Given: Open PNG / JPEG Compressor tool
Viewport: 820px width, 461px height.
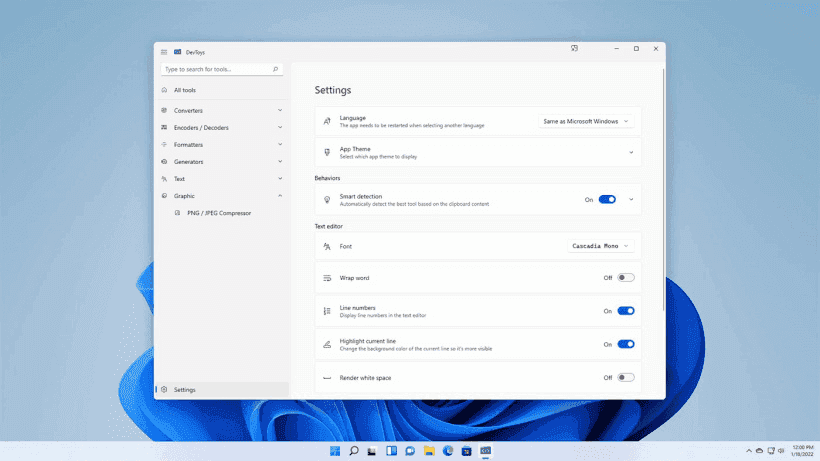Looking at the screenshot, I should [x=222, y=213].
